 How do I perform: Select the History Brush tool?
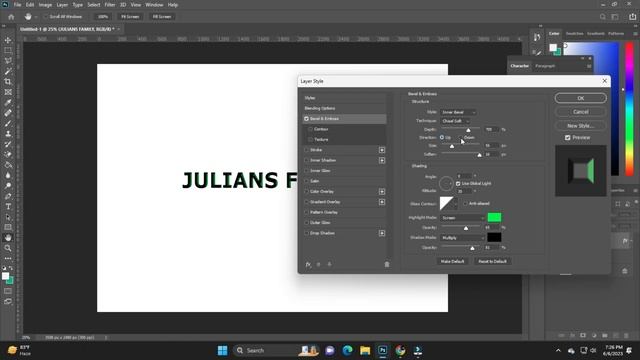[x=8, y=144]
